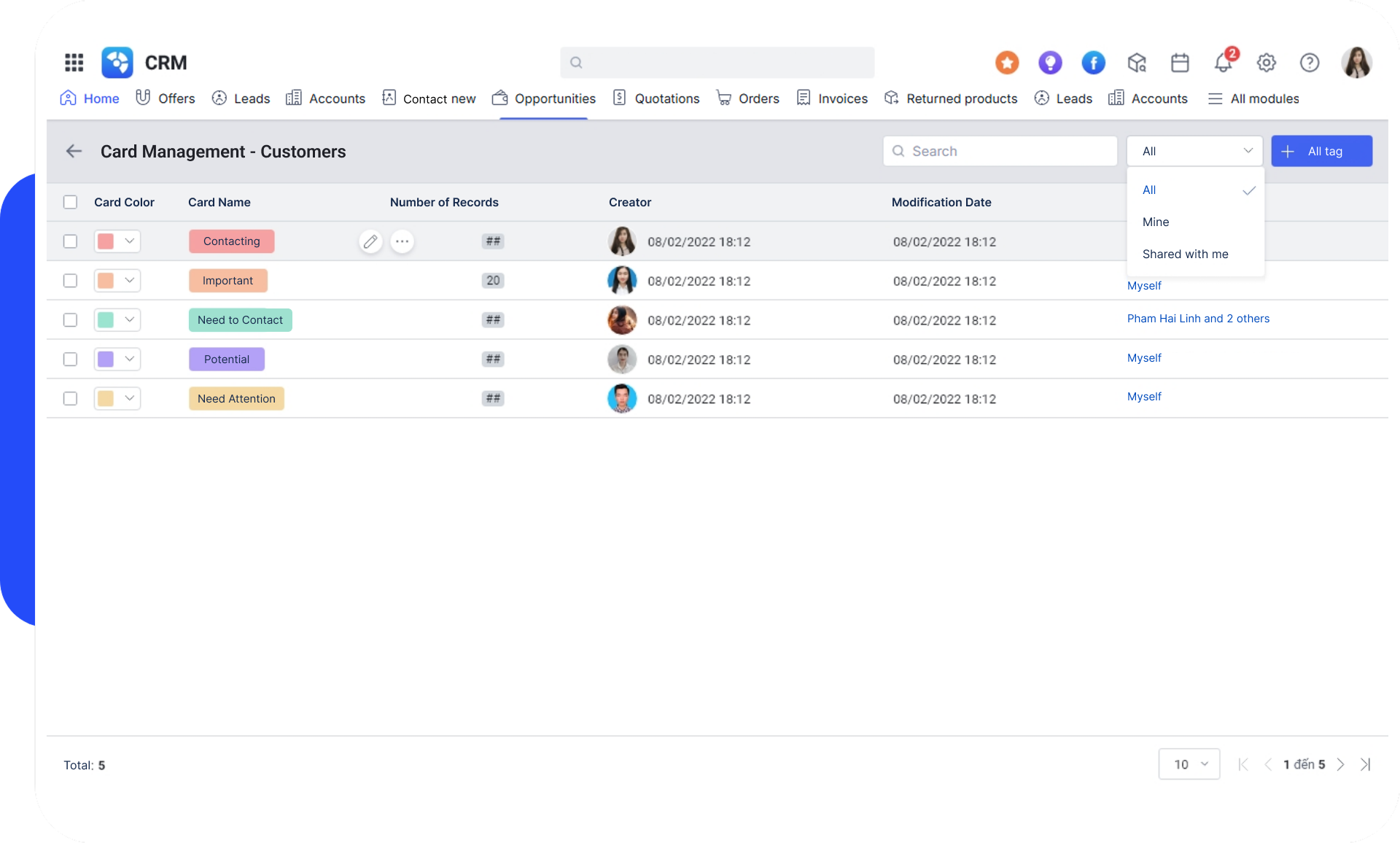This screenshot has height=843, width=1400.
Task: Click the lightbulb ideas icon
Action: coord(1050,63)
